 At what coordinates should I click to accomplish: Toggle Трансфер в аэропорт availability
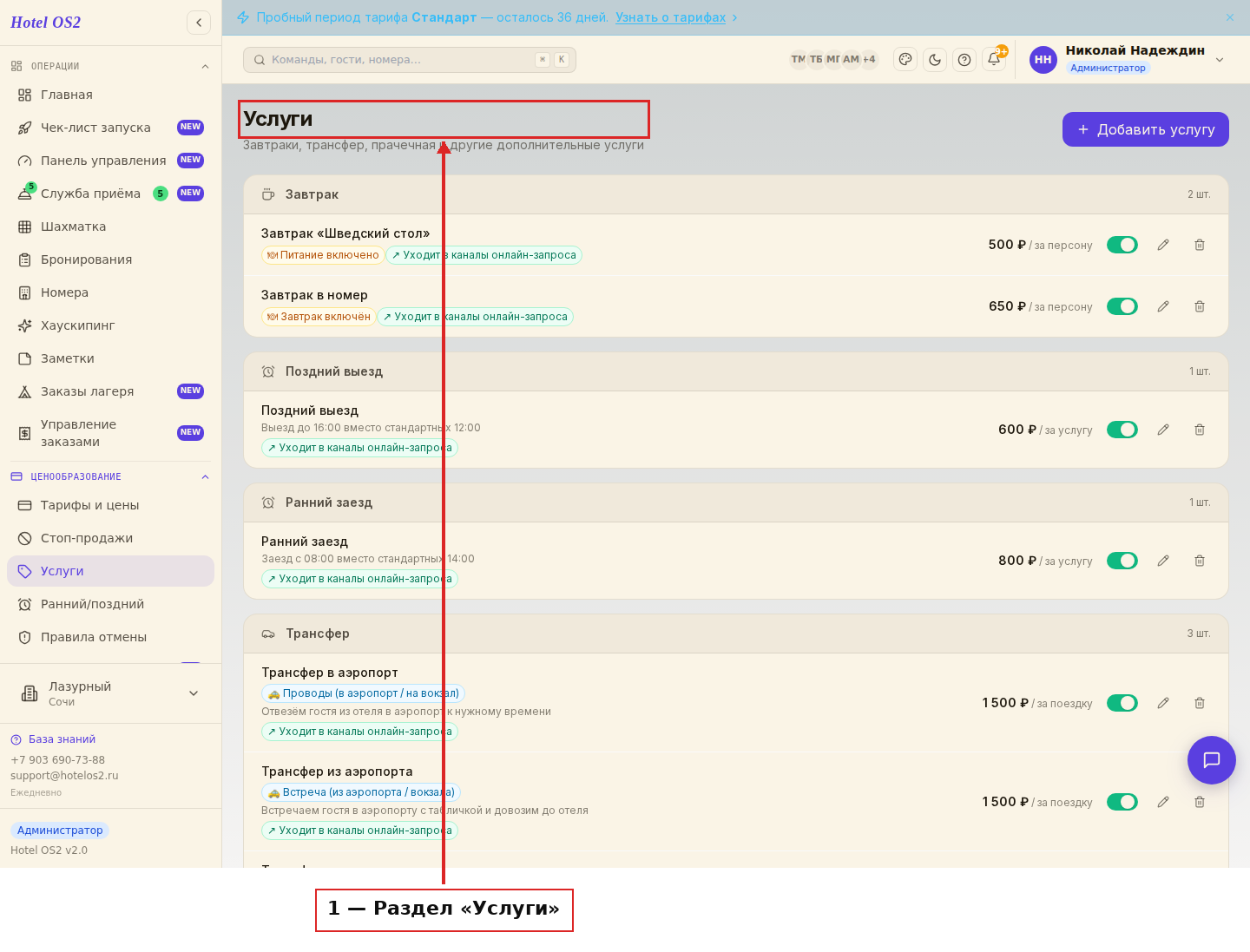(1122, 703)
